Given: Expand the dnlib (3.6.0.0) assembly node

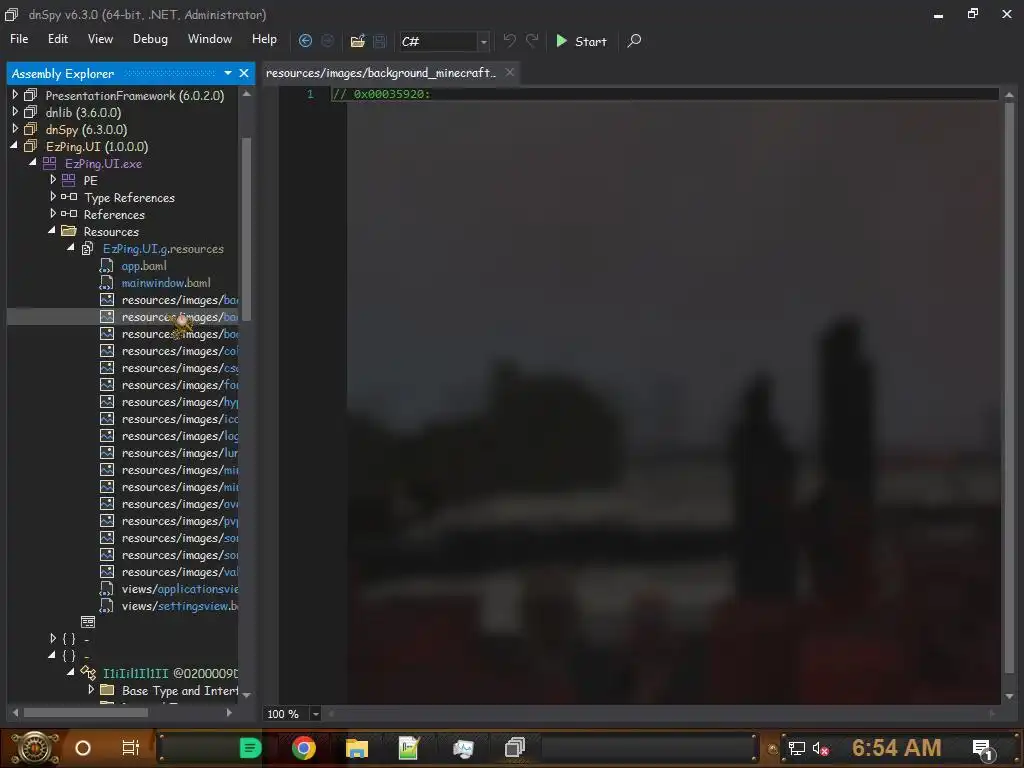Looking at the screenshot, I should tap(15, 112).
